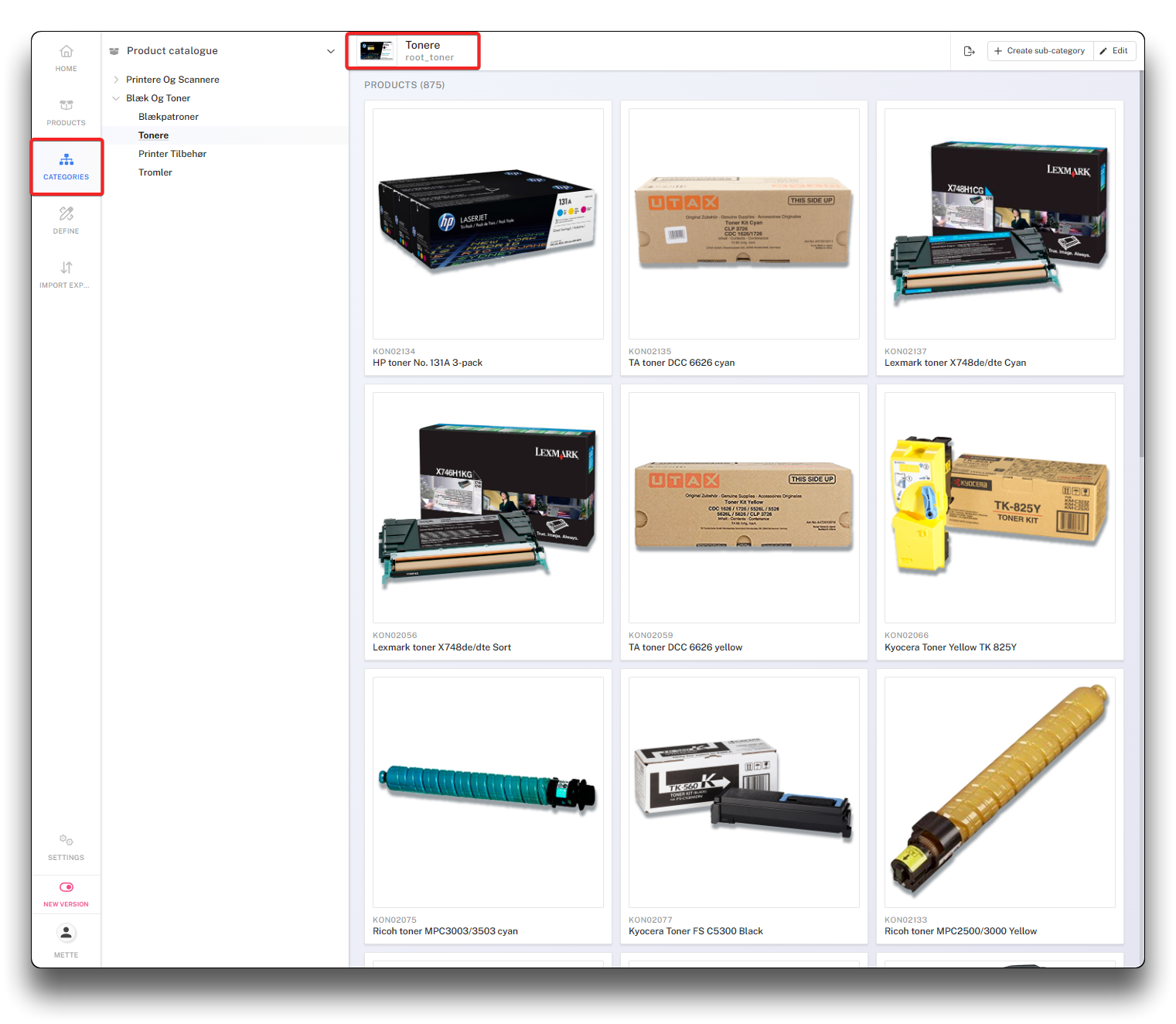Image resolution: width=1176 pixels, height=1024 pixels.
Task: Click product code KON02077
Action: point(651,920)
